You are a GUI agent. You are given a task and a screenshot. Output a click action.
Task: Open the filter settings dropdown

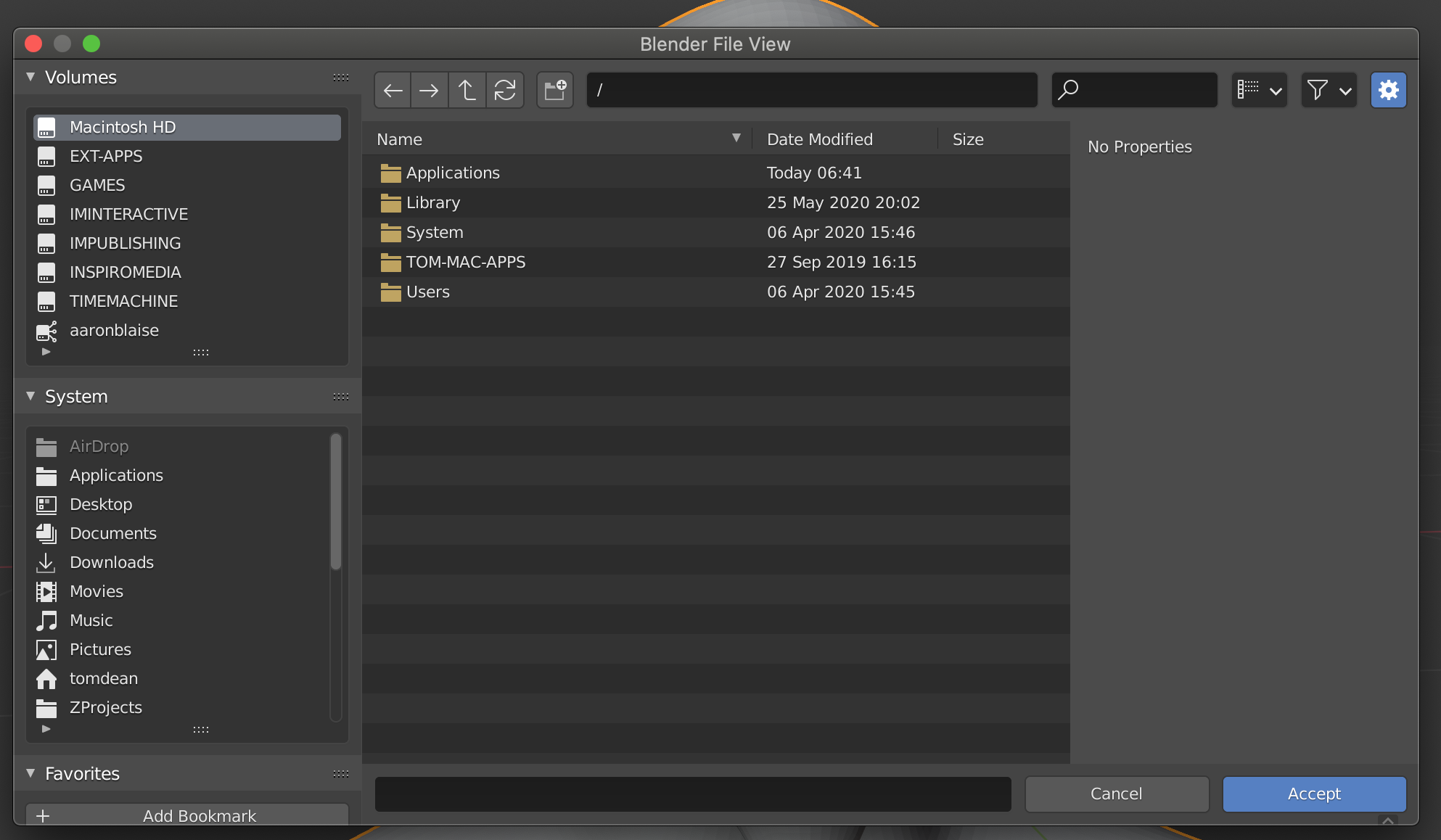coord(1329,90)
